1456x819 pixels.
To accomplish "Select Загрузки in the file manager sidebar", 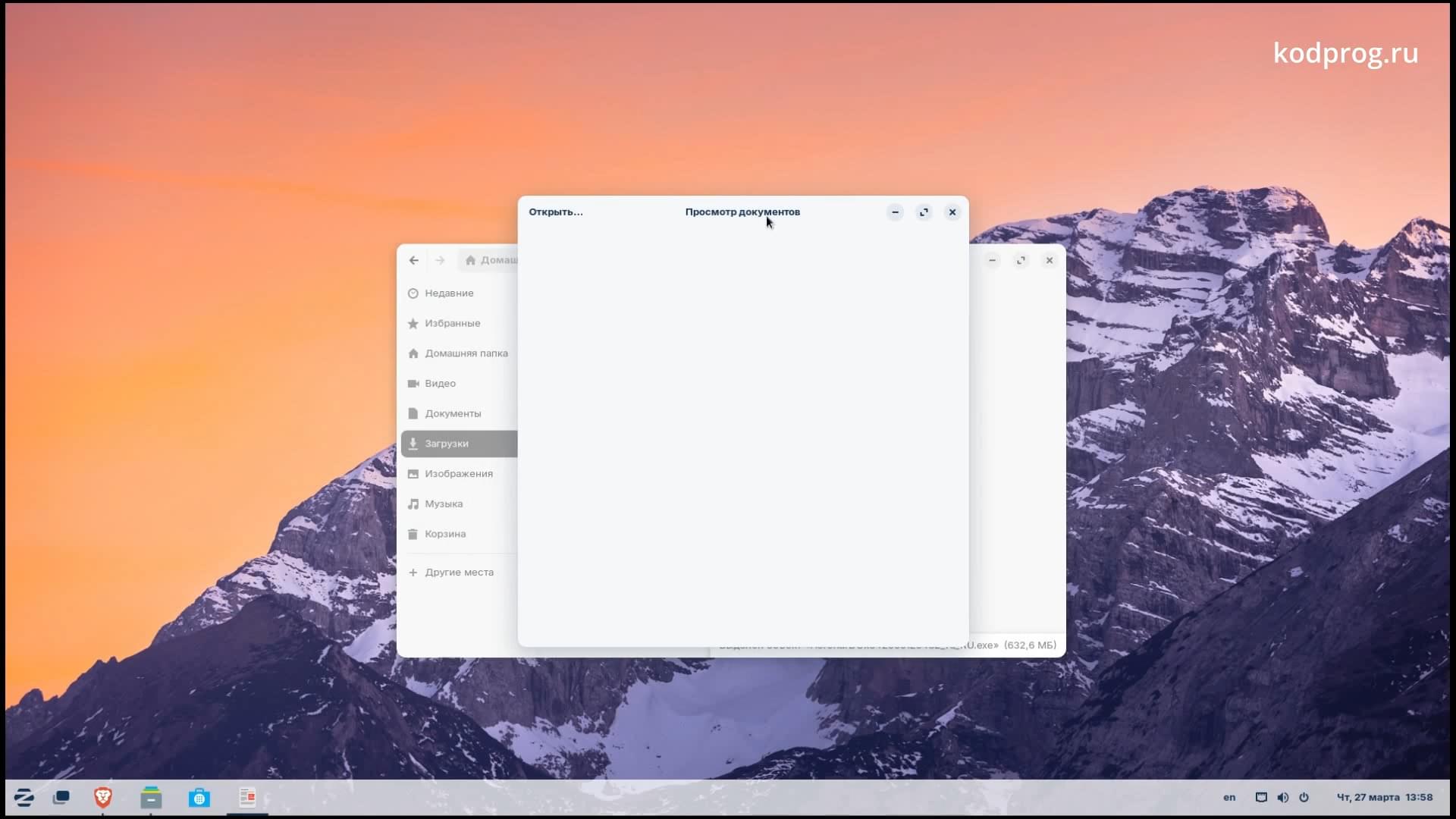I will (459, 444).
